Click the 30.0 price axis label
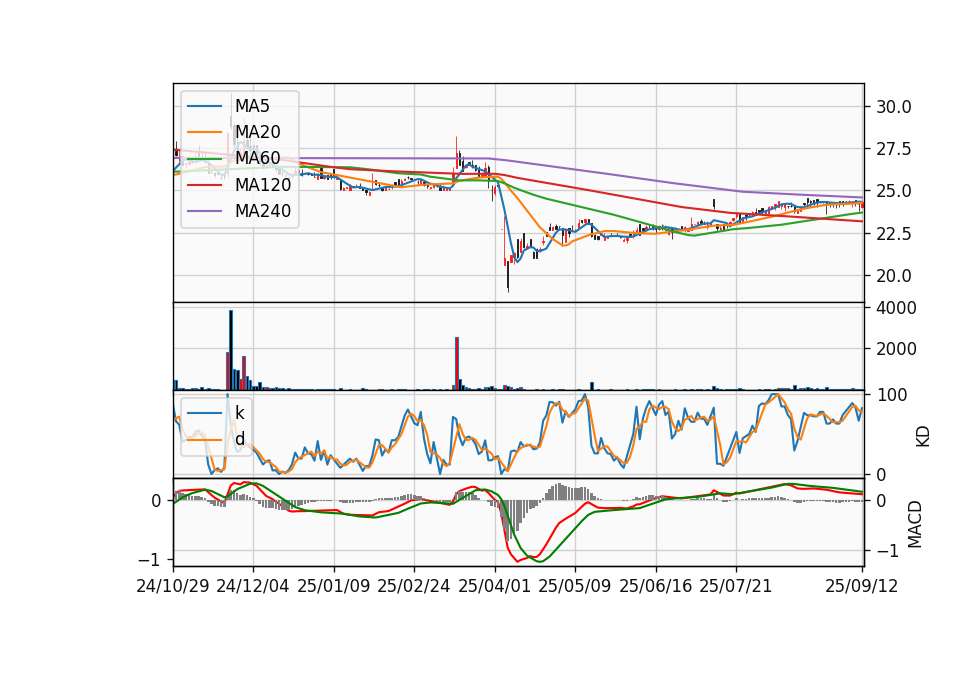Image resolution: width=960 pixels, height=690 pixels. (893, 107)
